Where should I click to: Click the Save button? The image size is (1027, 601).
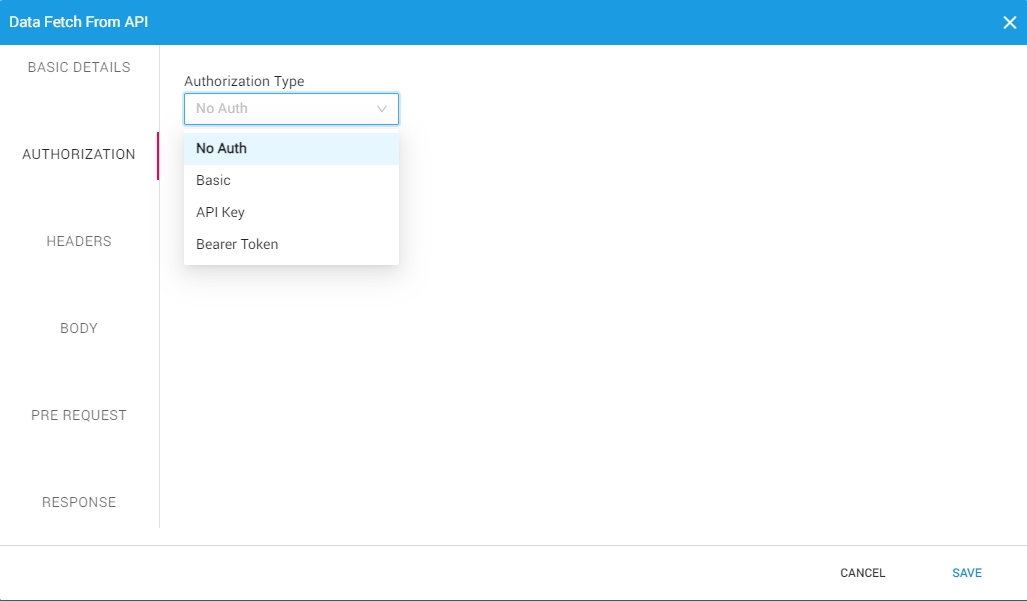[966, 573]
